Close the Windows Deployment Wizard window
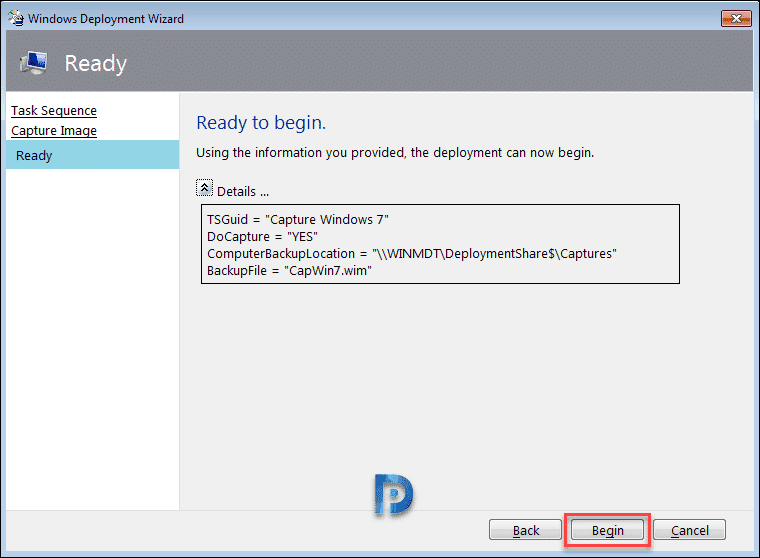760x558 pixels. click(x=736, y=18)
